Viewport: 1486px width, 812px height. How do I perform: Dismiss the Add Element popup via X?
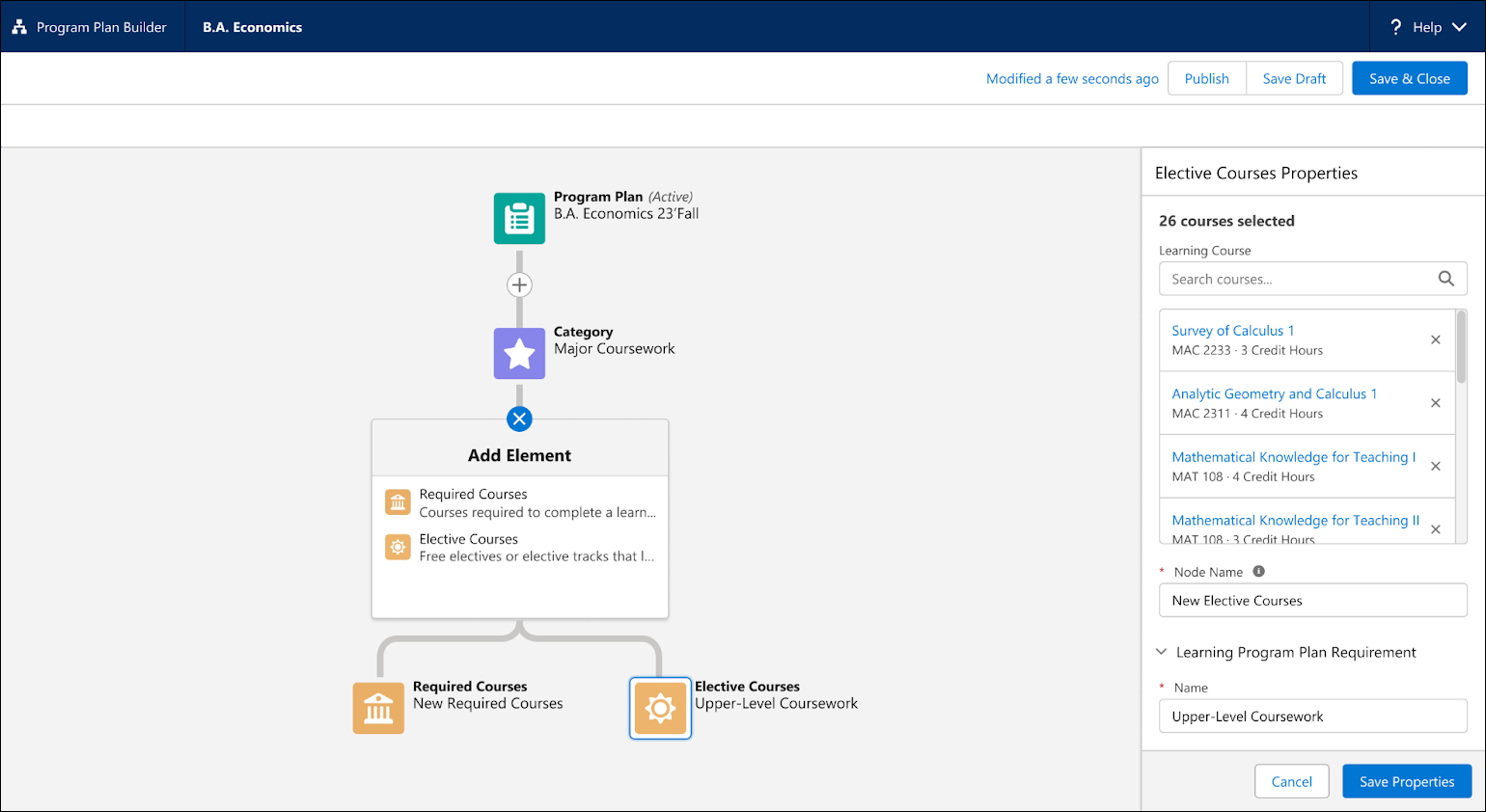coord(519,419)
